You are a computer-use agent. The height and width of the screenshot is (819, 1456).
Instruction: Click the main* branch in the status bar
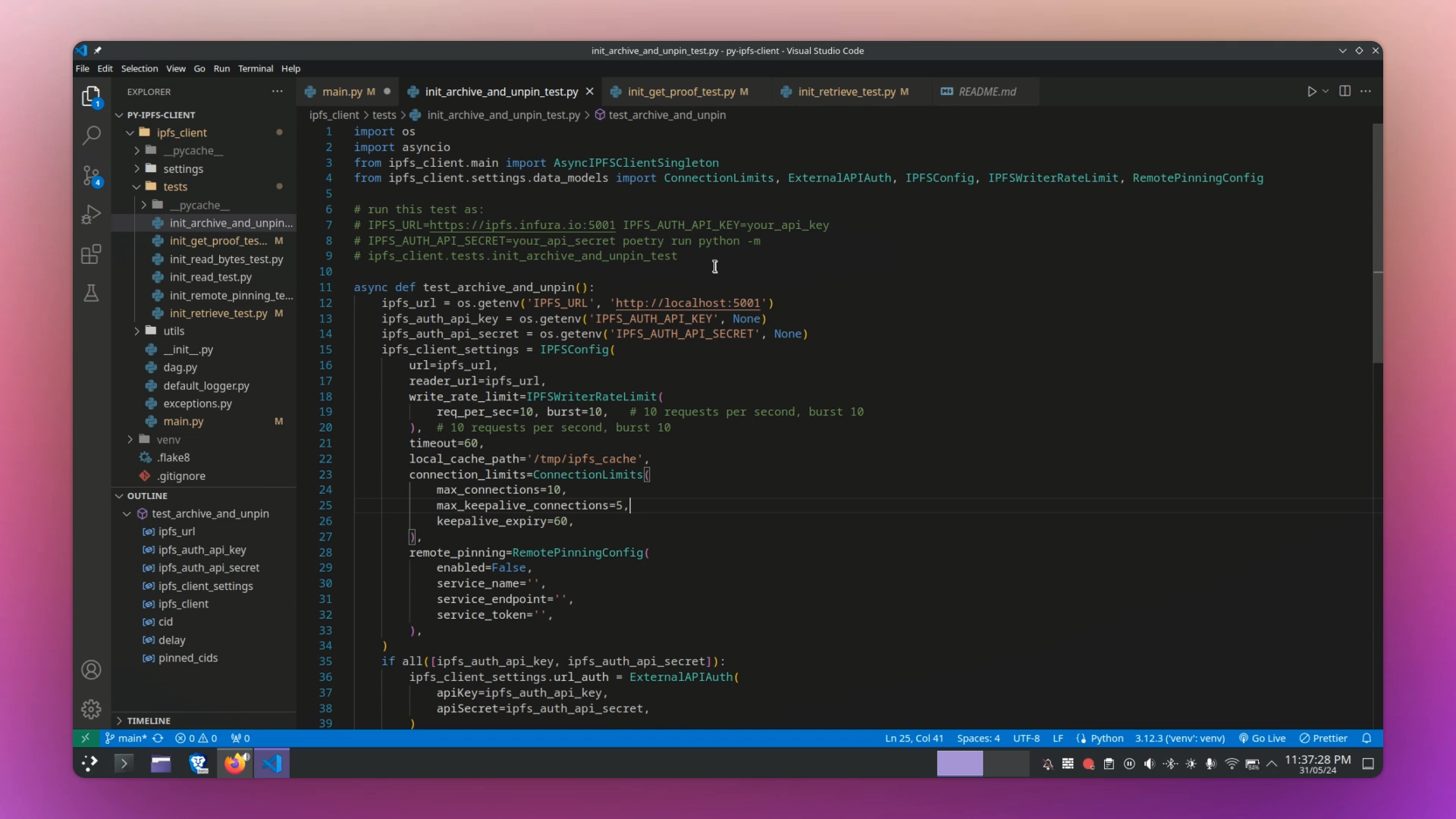click(x=126, y=738)
